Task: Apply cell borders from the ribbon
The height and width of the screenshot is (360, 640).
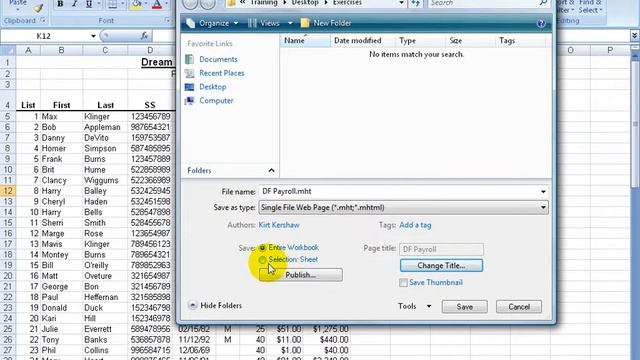Action: 112,4
